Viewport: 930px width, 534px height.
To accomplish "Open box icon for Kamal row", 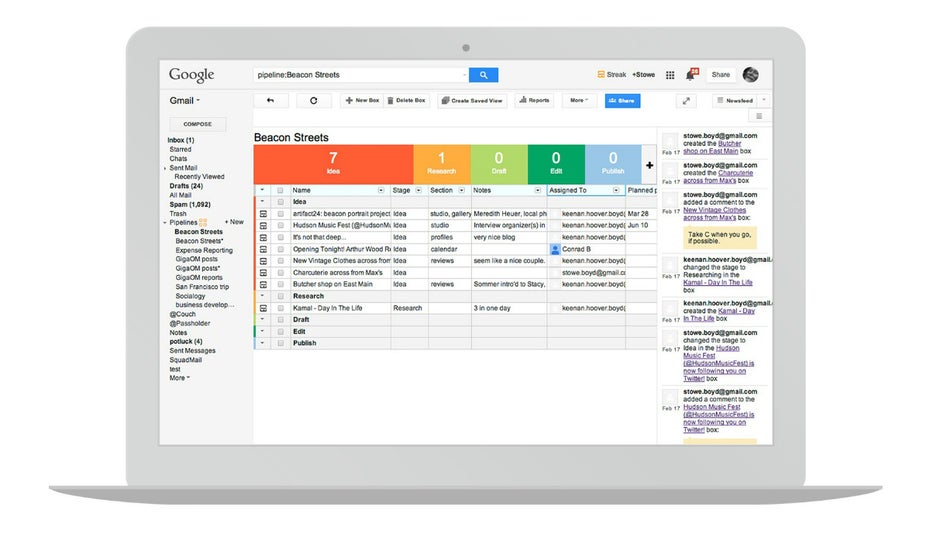I will (263, 309).
